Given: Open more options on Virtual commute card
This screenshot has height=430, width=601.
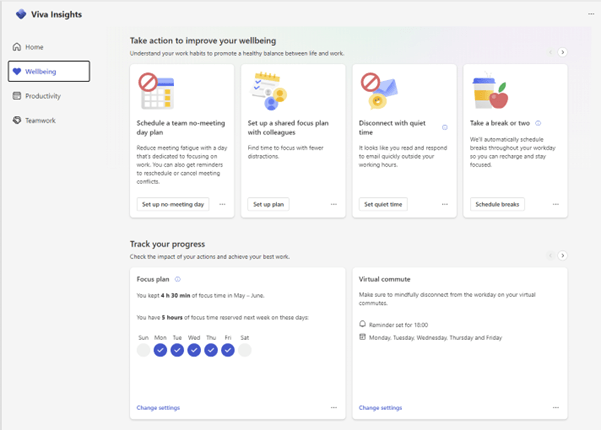Looking at the screenshot, I should click(x=556, y=408).
